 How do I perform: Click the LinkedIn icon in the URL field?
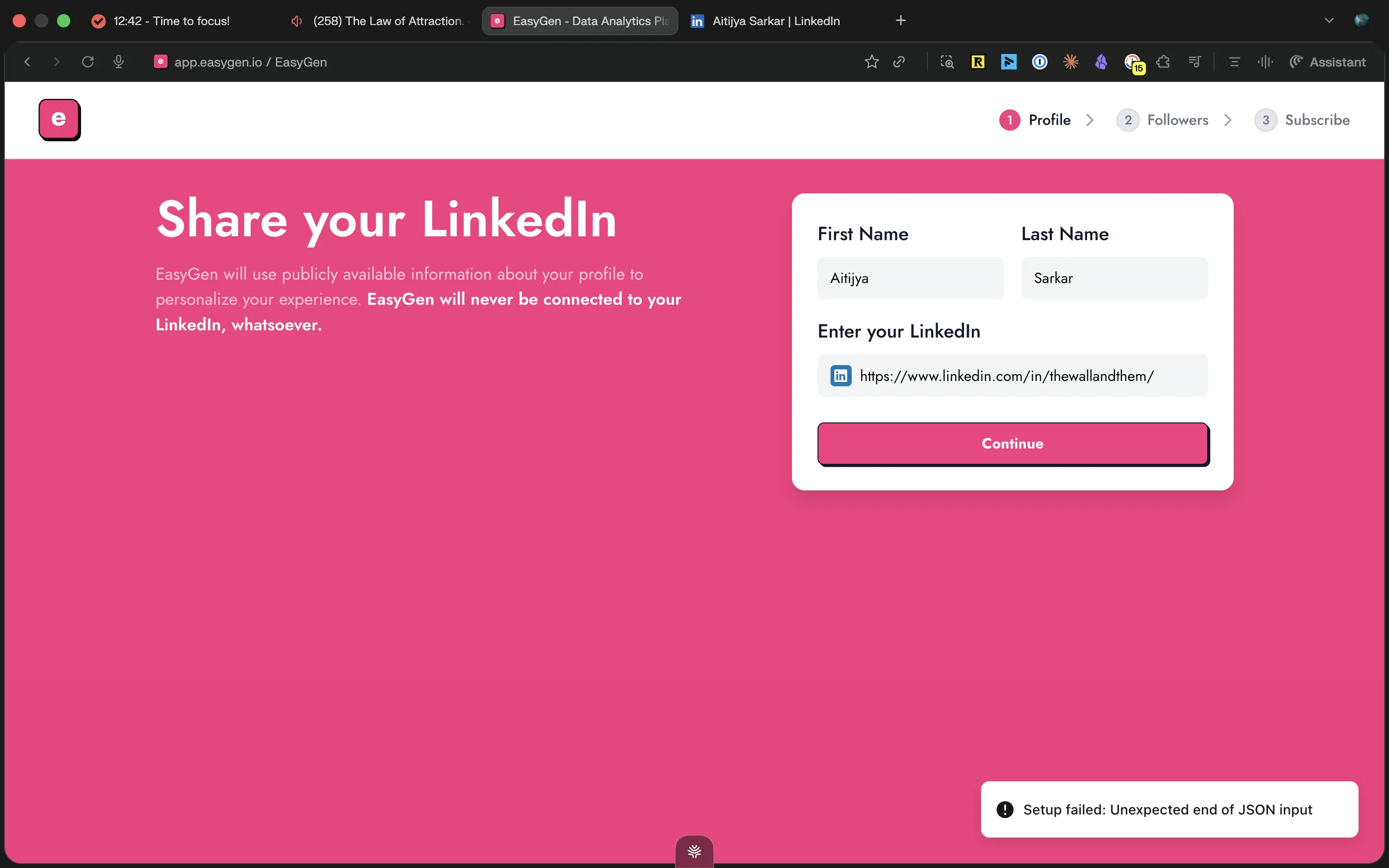pyautogui.click(x=841, y=376)
